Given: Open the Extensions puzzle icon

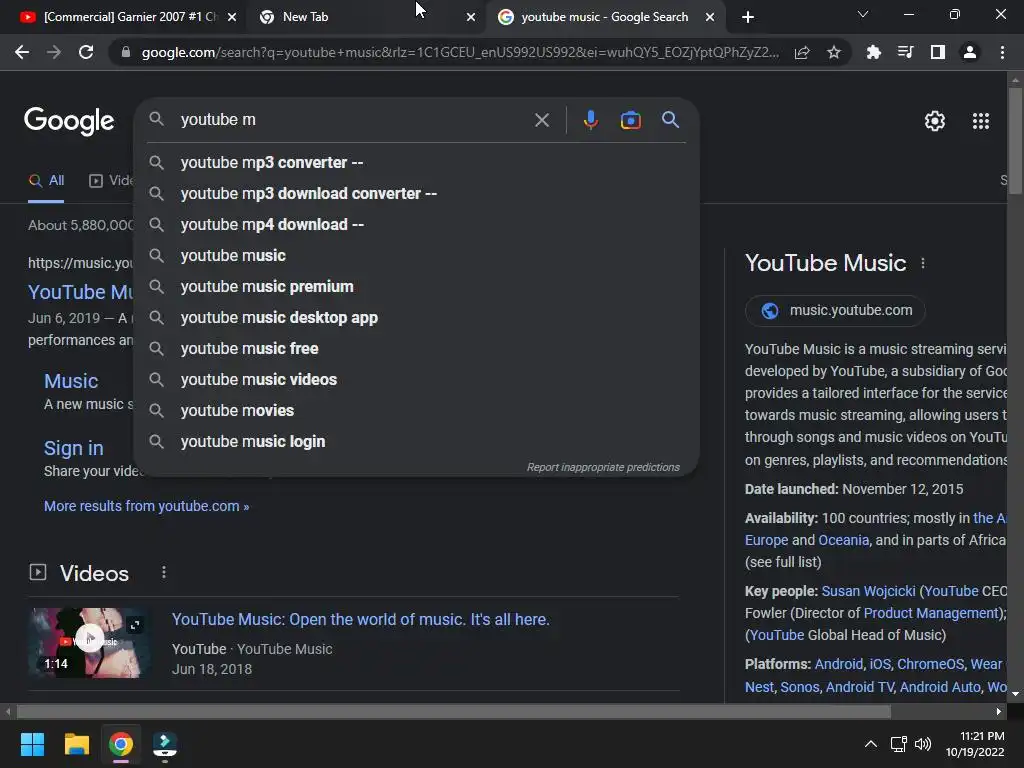Looking at the screenshot, I should pos(873,52).
